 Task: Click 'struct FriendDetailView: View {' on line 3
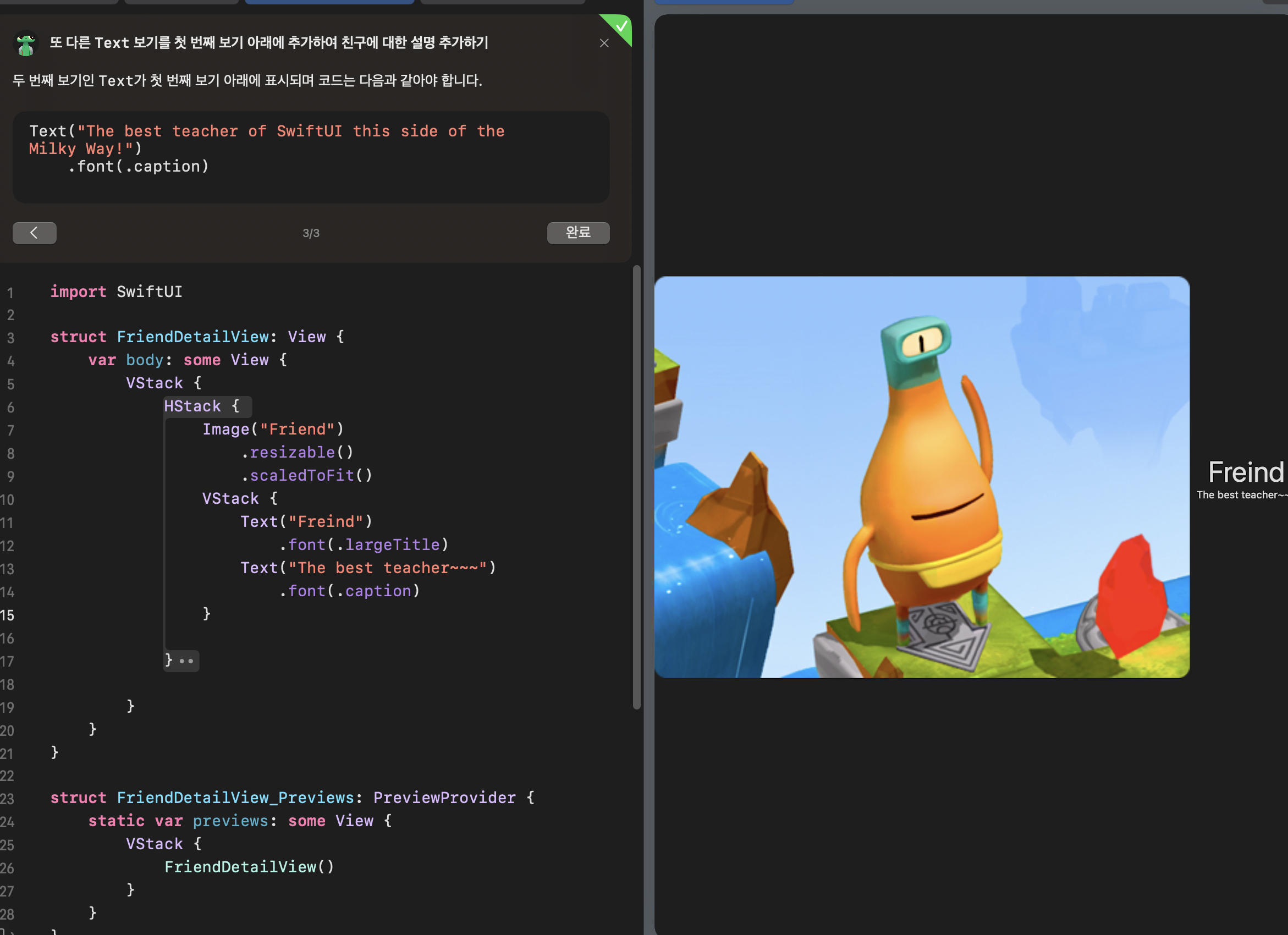click(x=197, y=337)
